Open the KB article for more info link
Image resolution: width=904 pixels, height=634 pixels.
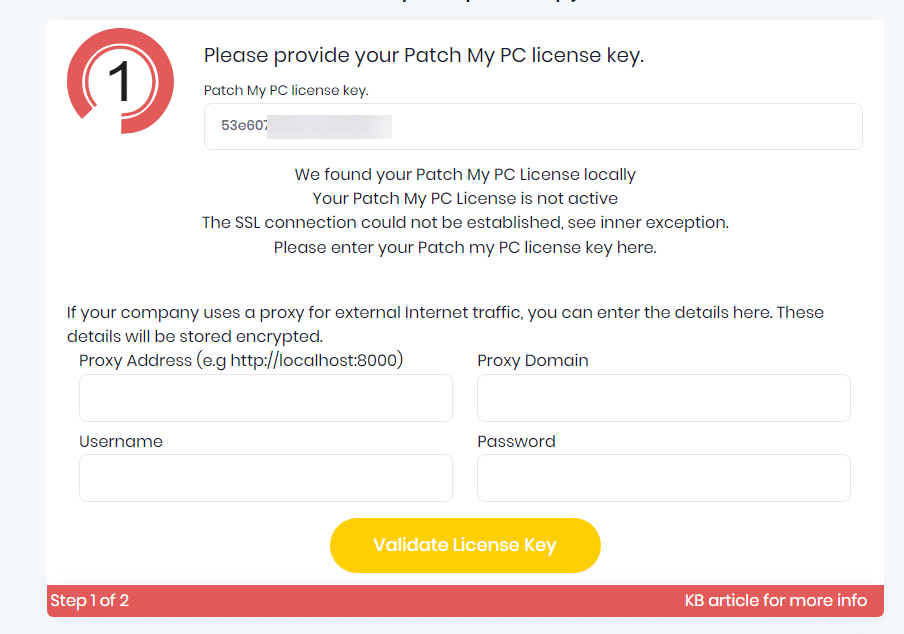coord(775,601)
